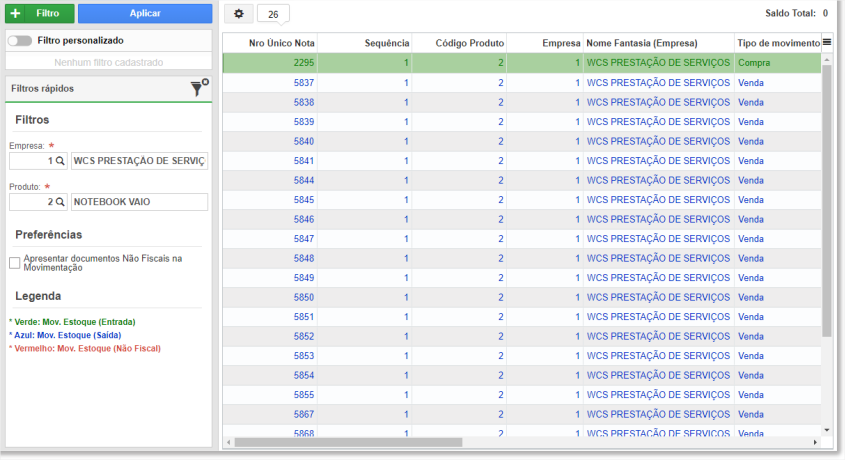
Task: Open the grid column menu icon
Action: 827,42
